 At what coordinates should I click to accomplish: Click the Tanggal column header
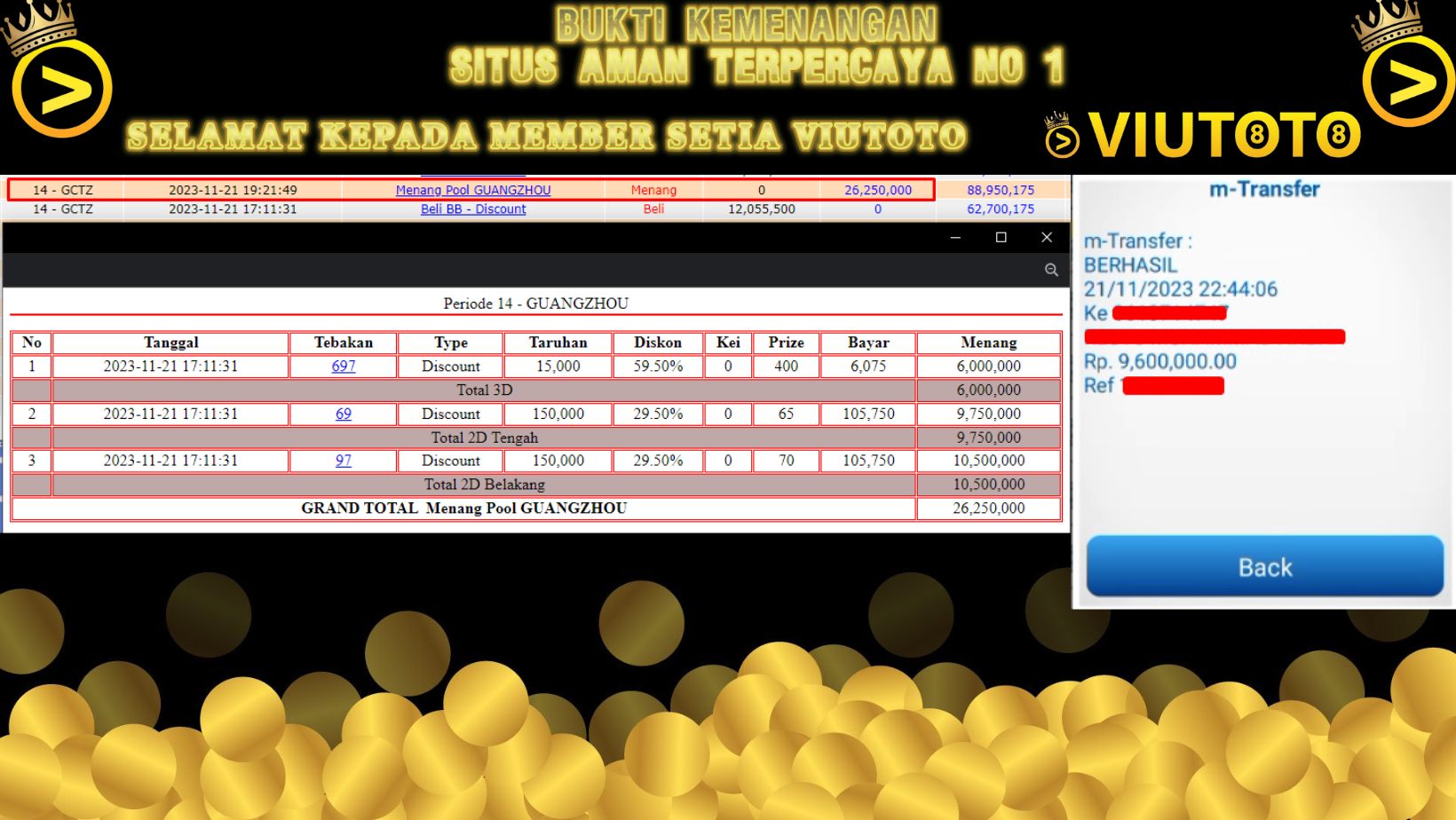pos(171,343)
